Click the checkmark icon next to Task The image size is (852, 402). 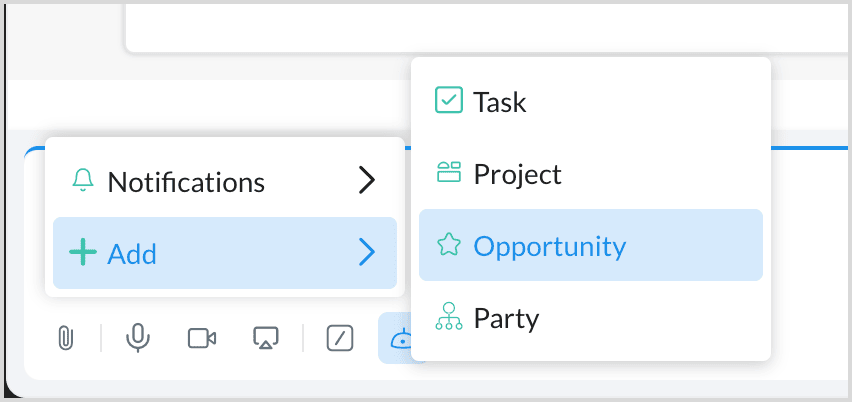click(449, 100)
